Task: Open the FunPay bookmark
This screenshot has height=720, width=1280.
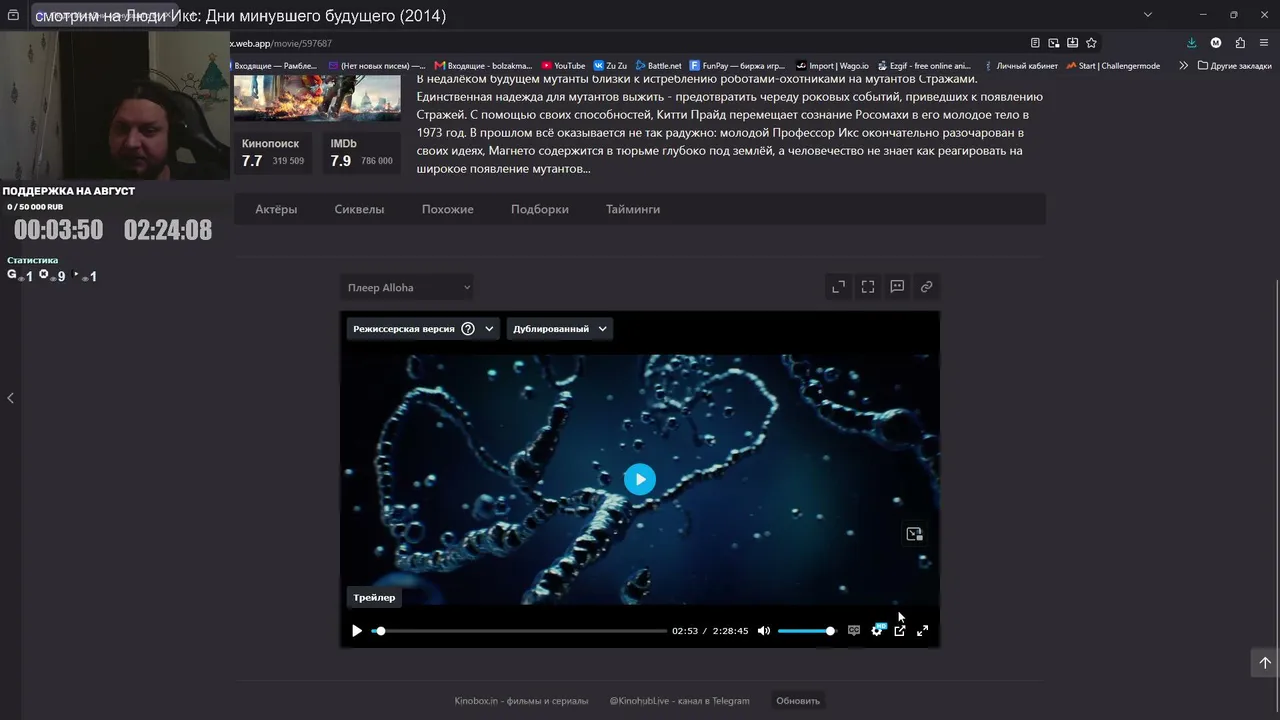Action: (x=737, y=66)
